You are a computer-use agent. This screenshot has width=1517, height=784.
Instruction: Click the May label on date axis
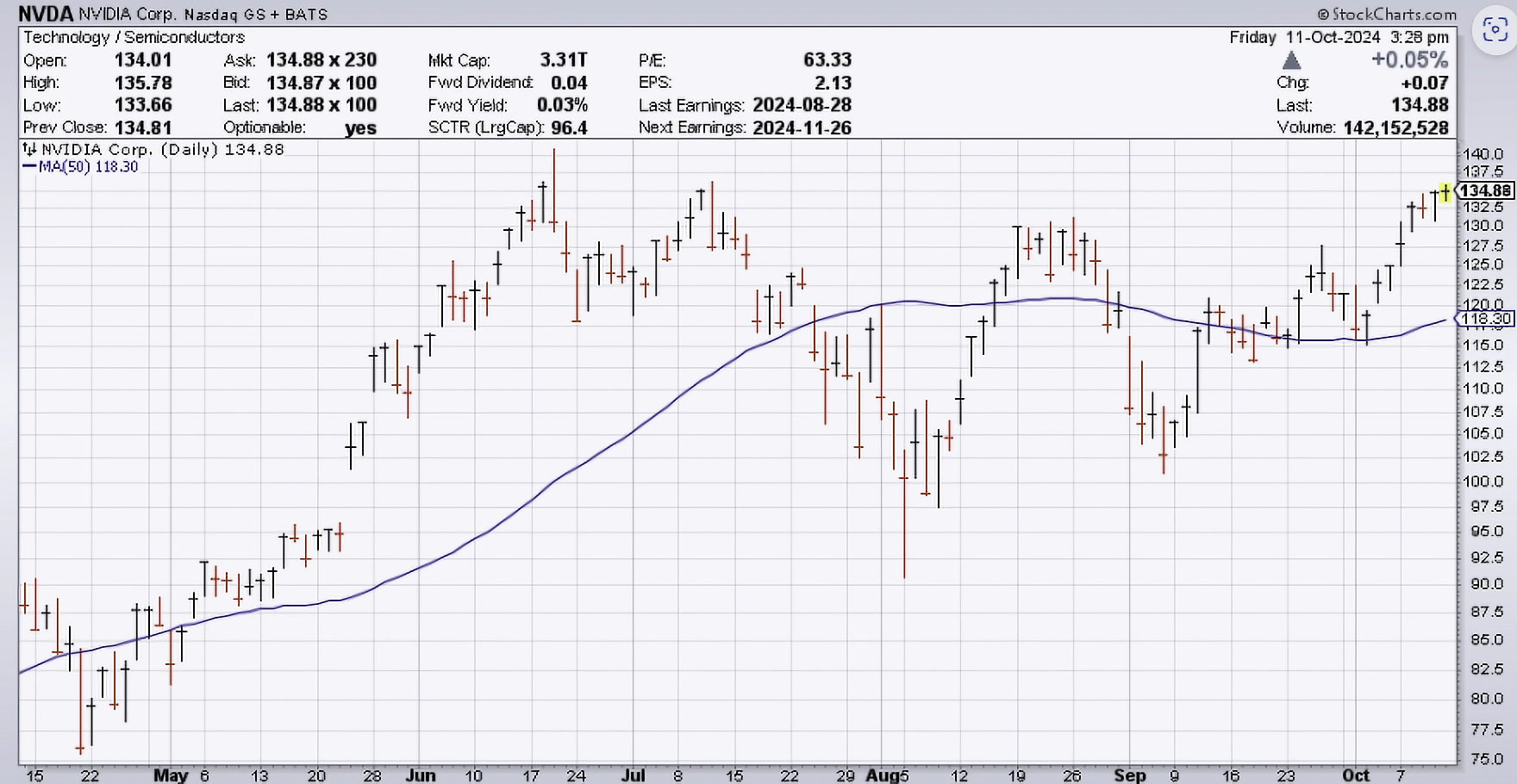click(x=171, y=775)
